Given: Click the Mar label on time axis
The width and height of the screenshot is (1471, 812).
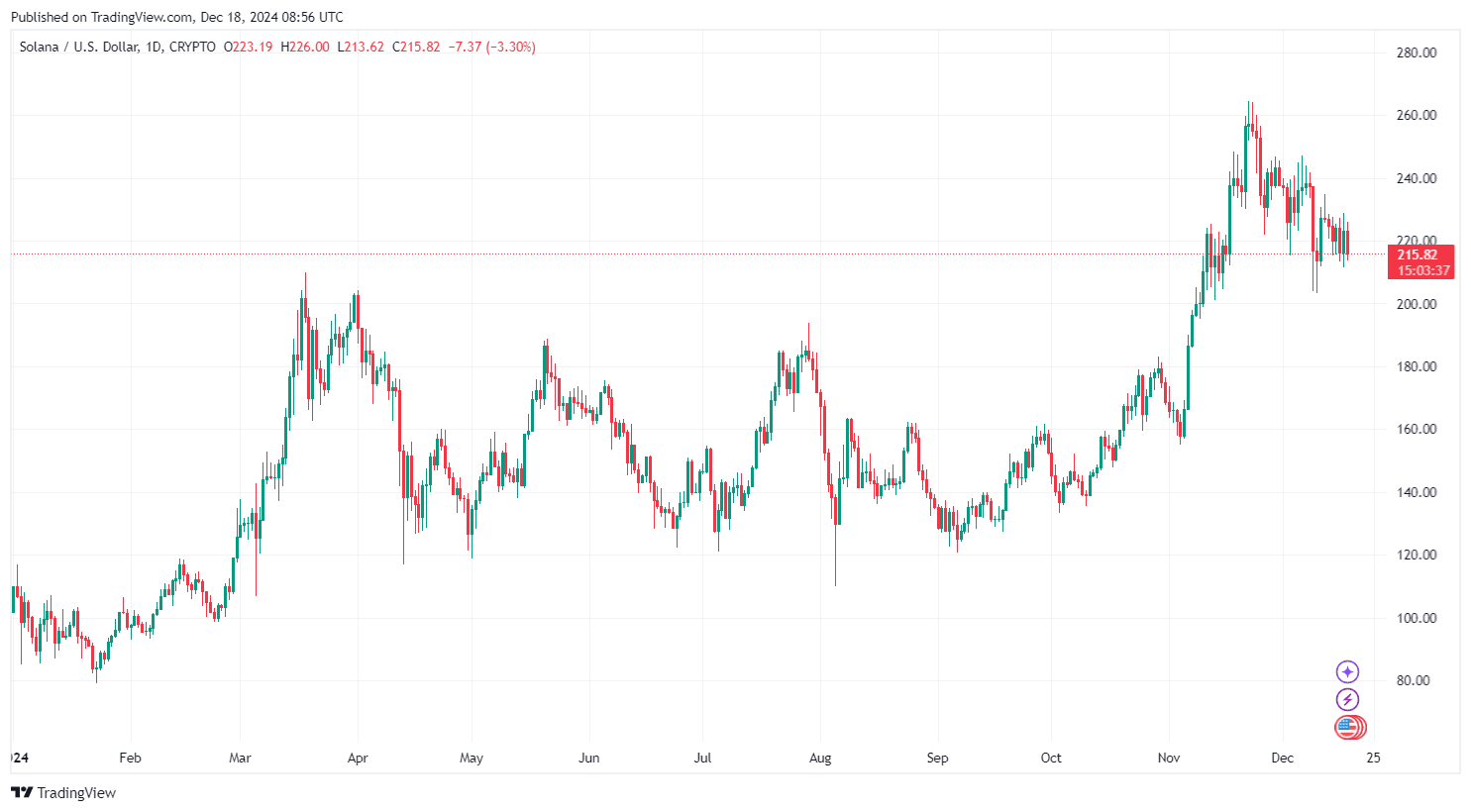Looking at the screenshot, I should coord(240,758).
